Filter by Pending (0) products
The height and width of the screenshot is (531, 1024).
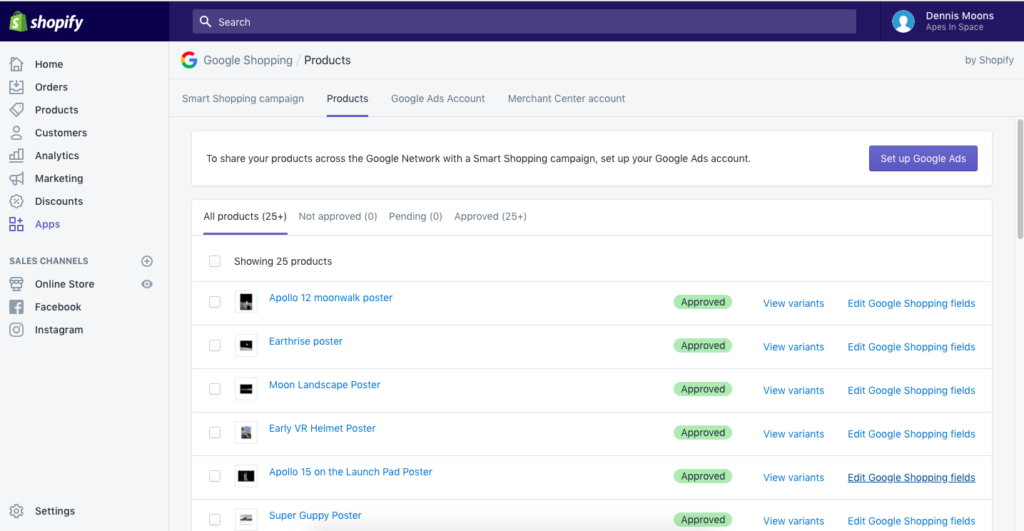coord(415,216)
